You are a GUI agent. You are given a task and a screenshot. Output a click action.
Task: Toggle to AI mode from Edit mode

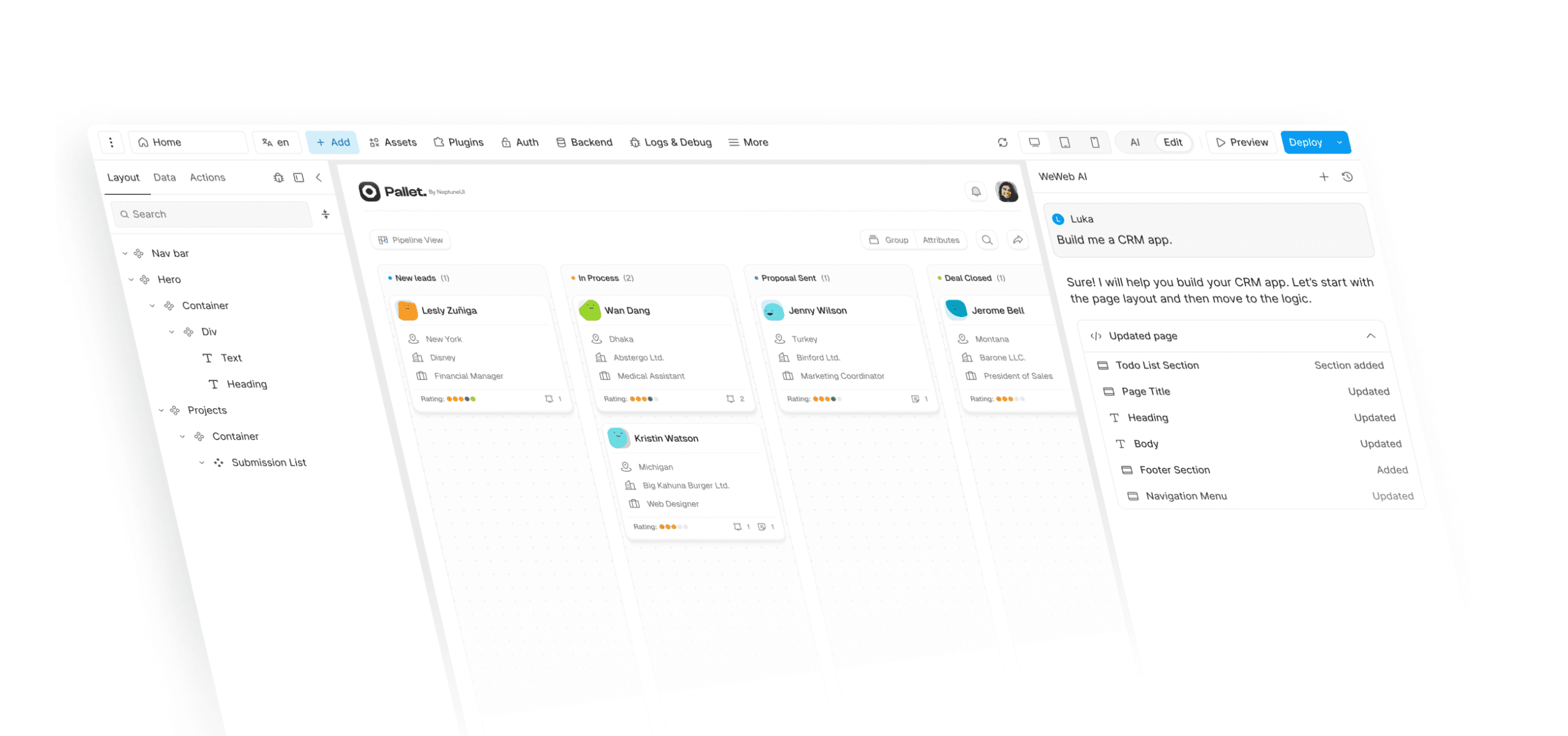[1135, 142]
